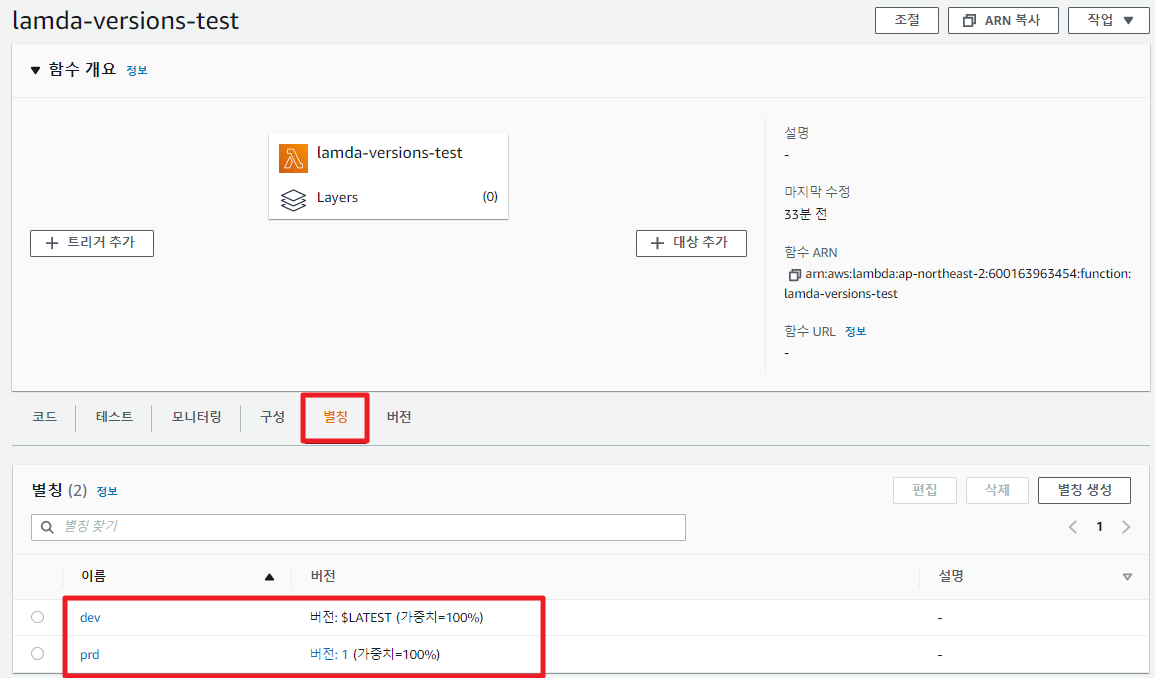Click the 트리거 추가 button
1155x678 pixels.
(x=92, y=243)
